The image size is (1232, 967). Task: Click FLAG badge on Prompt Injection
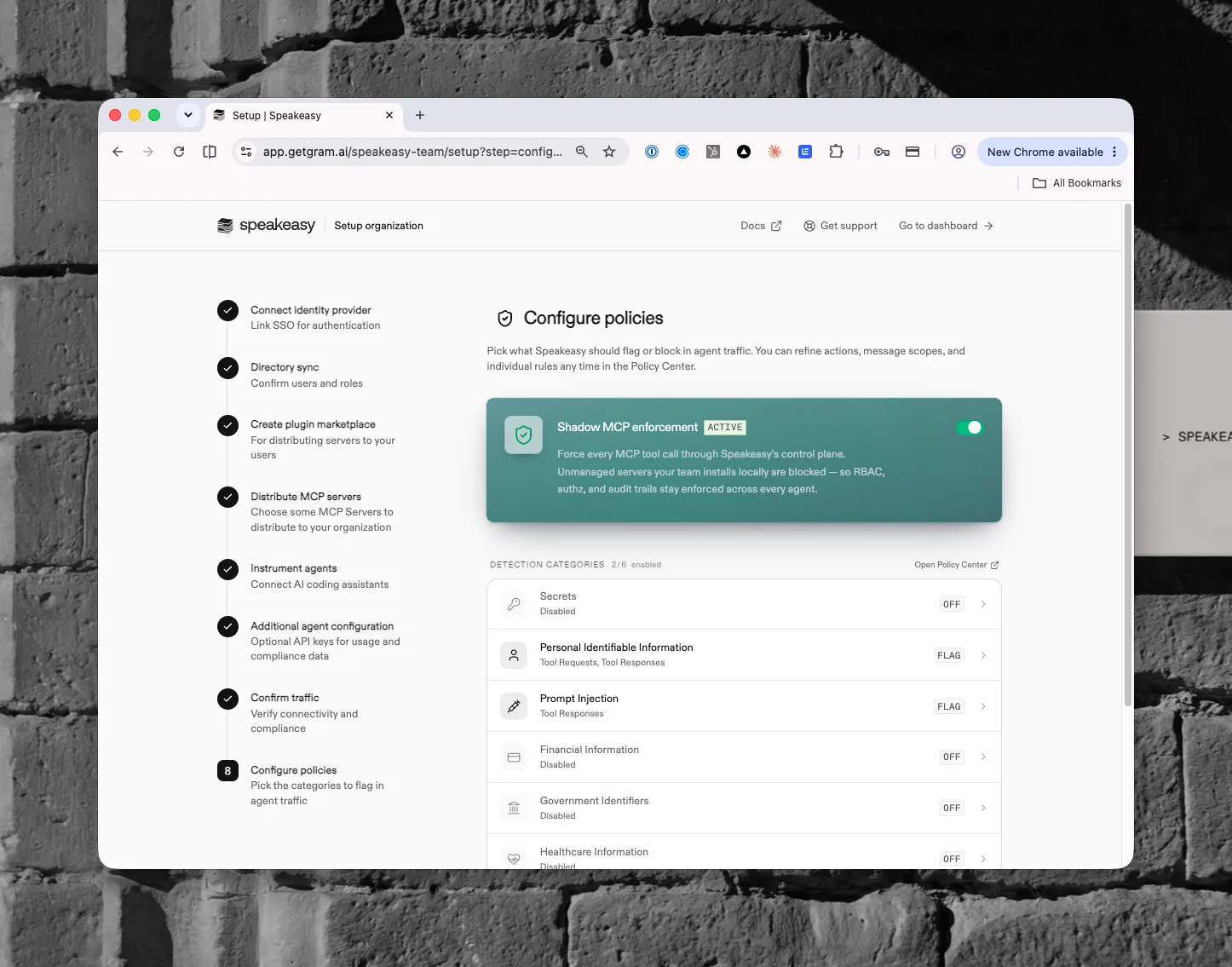click(949, 706)
